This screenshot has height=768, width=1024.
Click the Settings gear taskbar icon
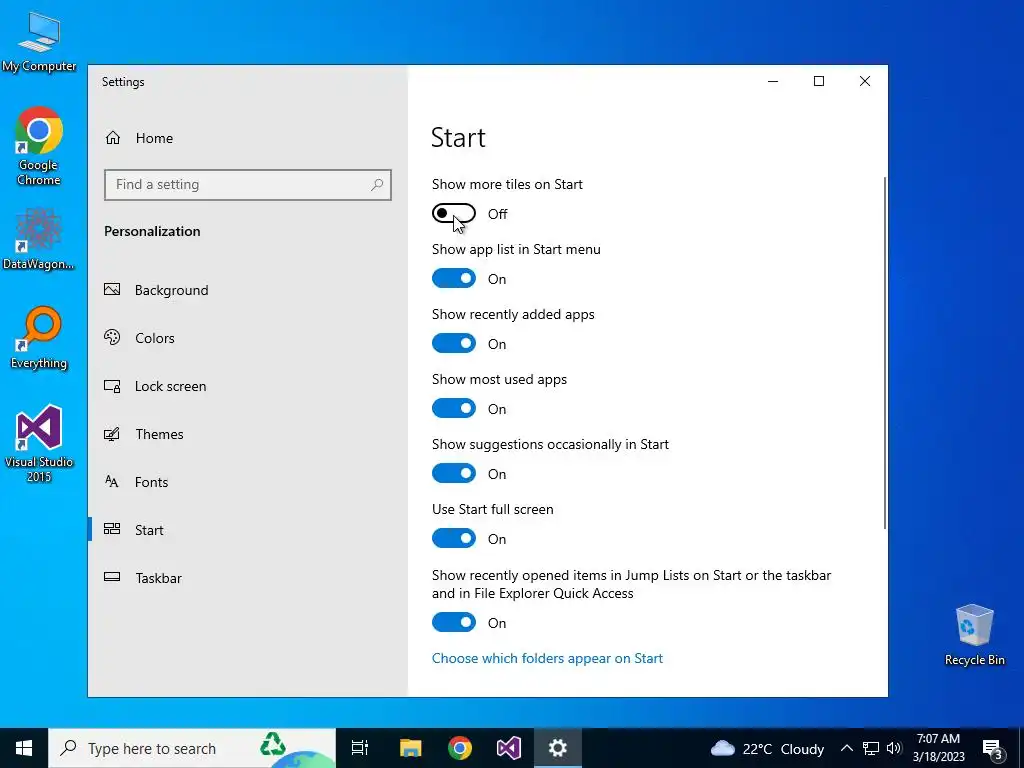558,748
